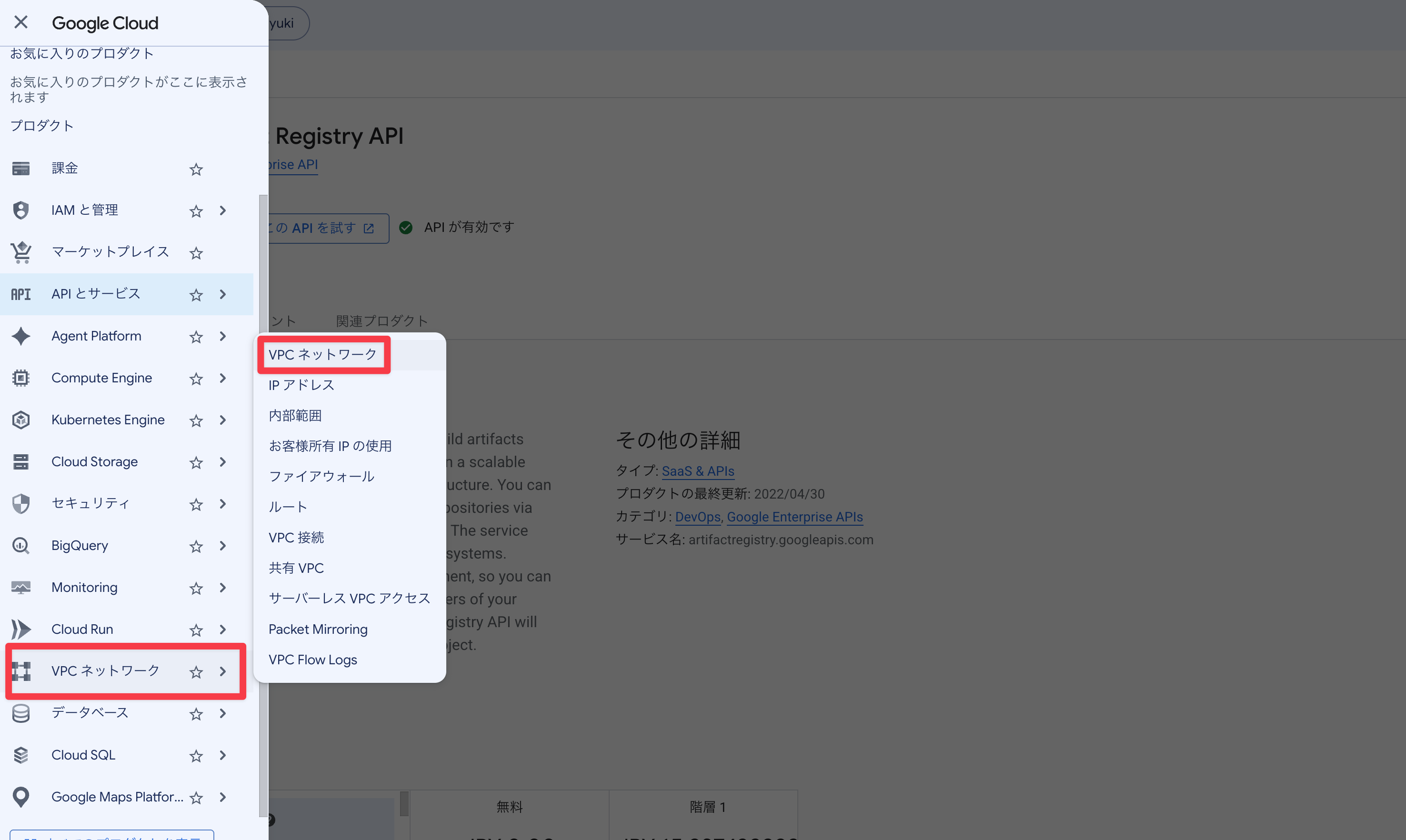Click the API とサービス API icon
Image resolution: width=1406 pixels, height=840 pixels.
(21, 294)
